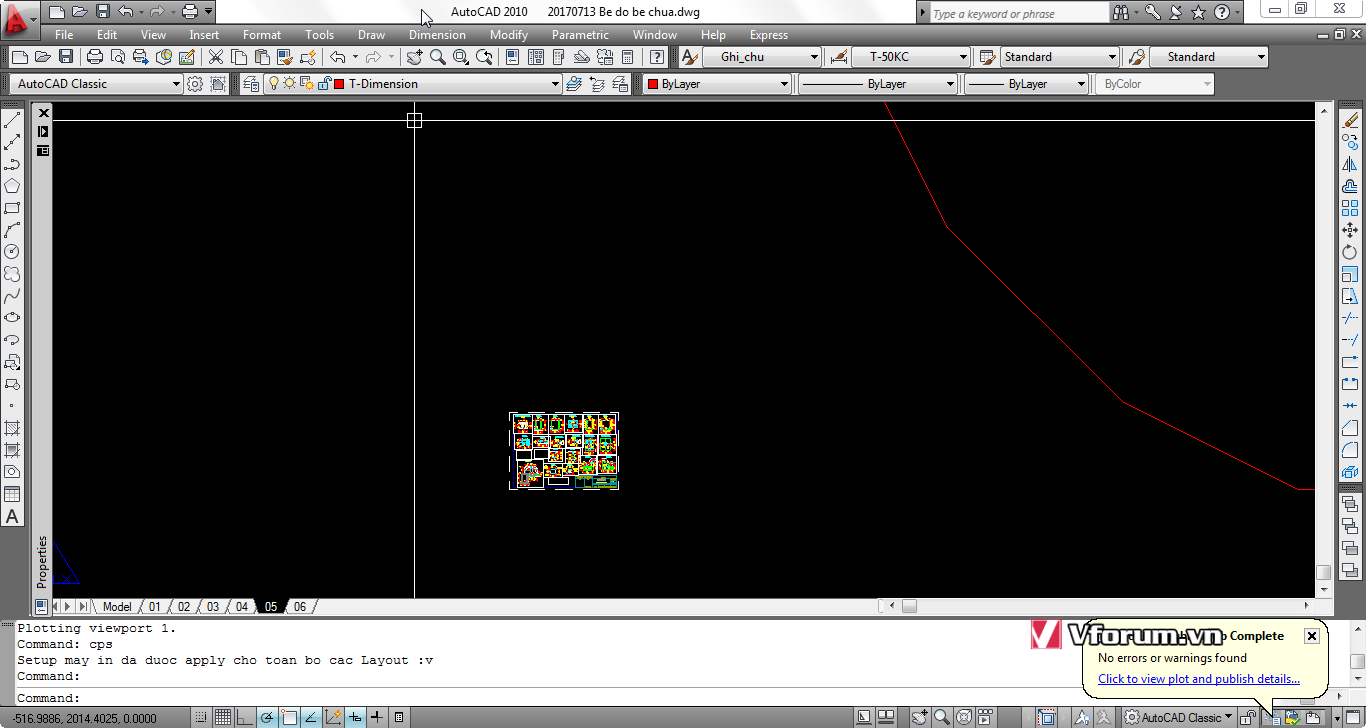Image resolution: width=1366 pixels, height=728 pixels.
Task: Click the search binoculars icon in title bar
Action: coord(1121,13)
